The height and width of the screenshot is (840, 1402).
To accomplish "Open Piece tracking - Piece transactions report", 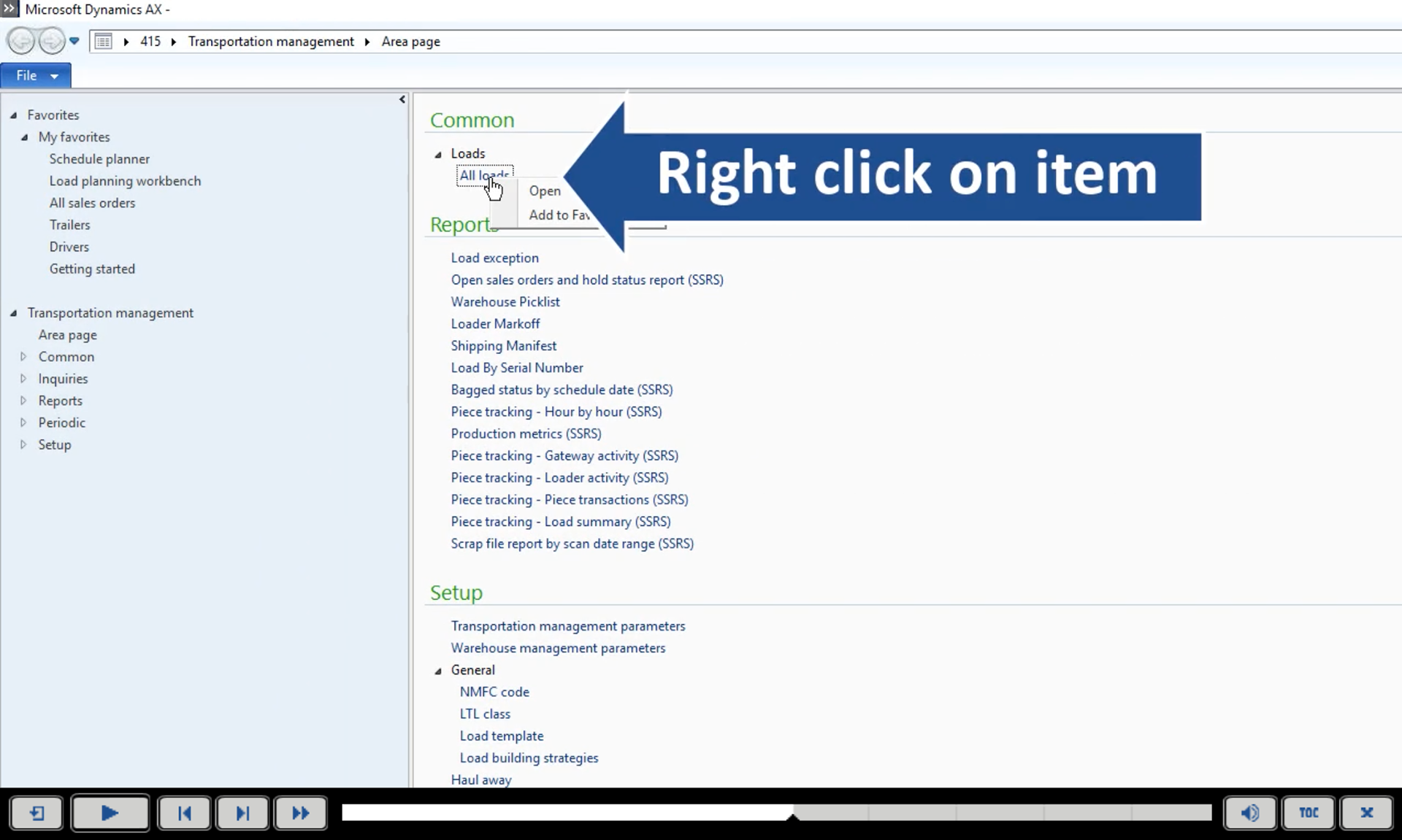I will tap(570, 499).
